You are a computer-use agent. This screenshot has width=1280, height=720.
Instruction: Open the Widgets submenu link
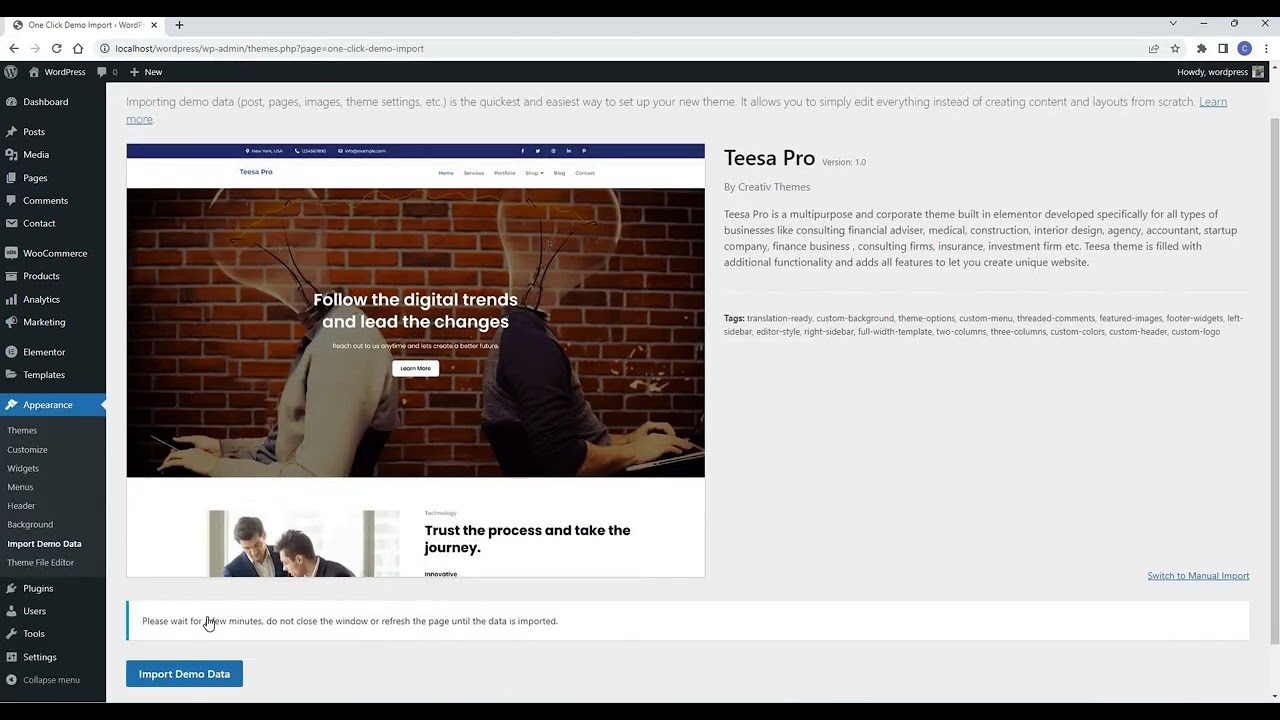(23, 468)
